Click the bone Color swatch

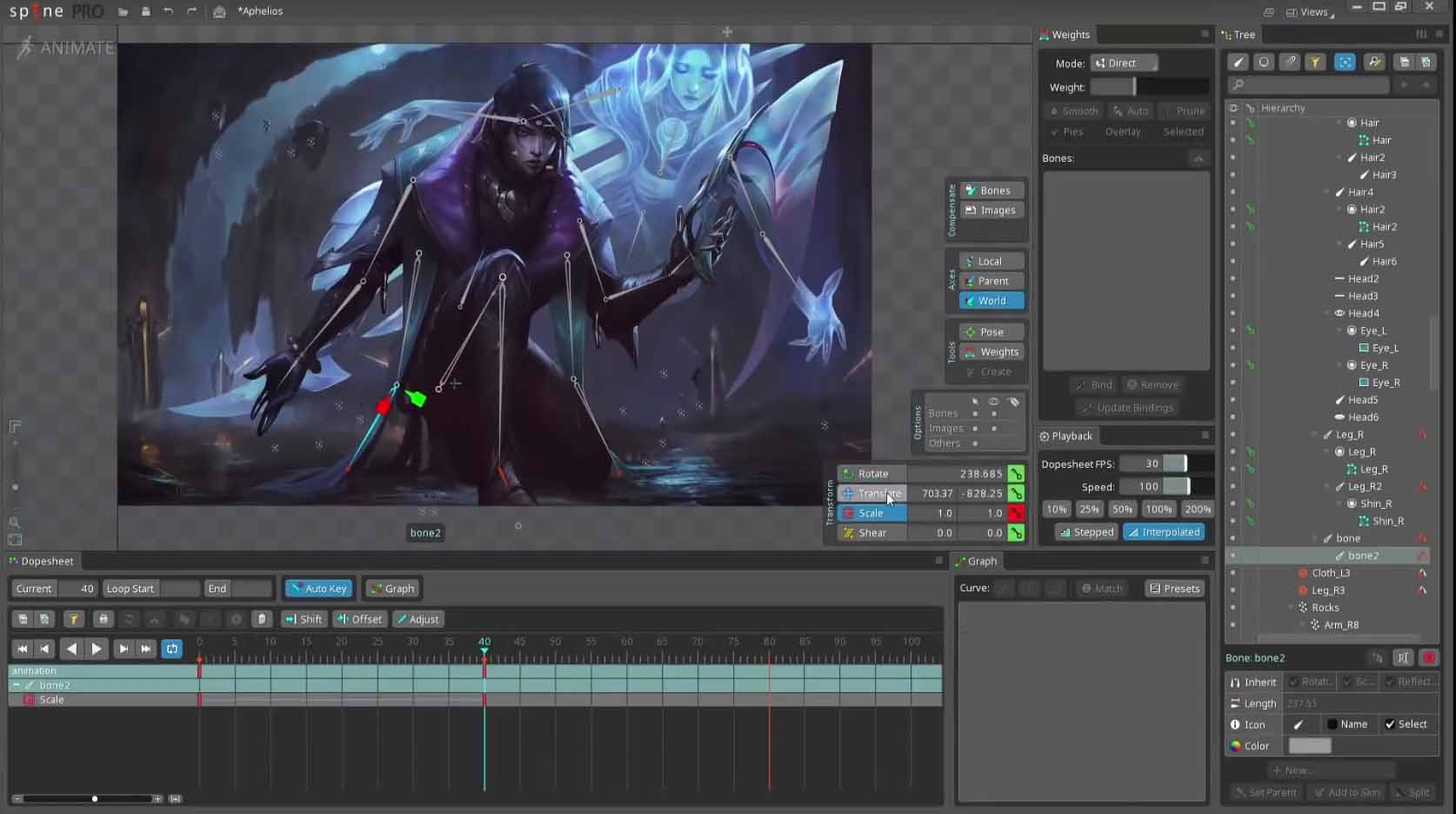pyautogui.click(x=1310, y=746)
